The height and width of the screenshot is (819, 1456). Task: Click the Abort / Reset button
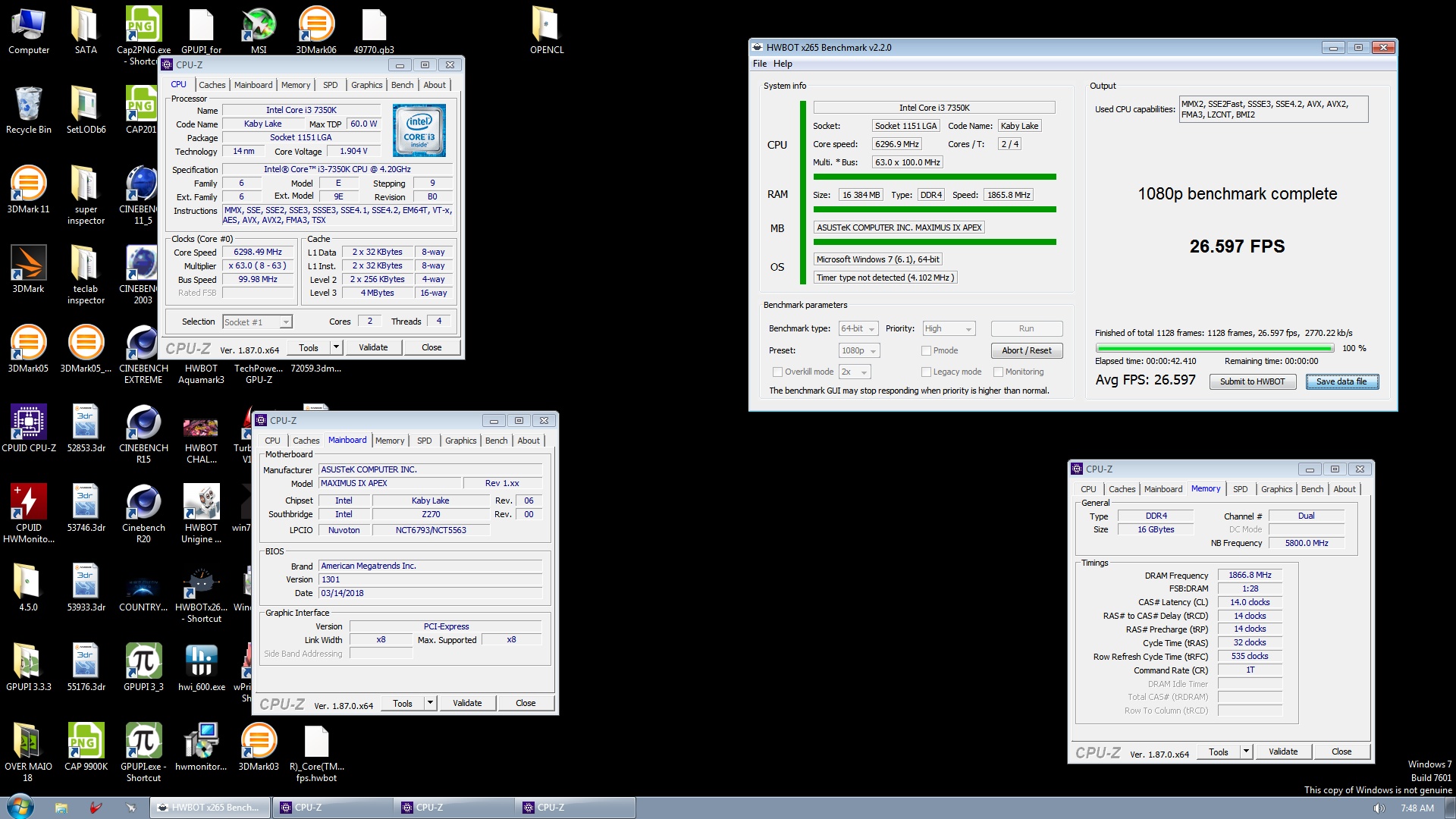click(x=1027, y=350)
